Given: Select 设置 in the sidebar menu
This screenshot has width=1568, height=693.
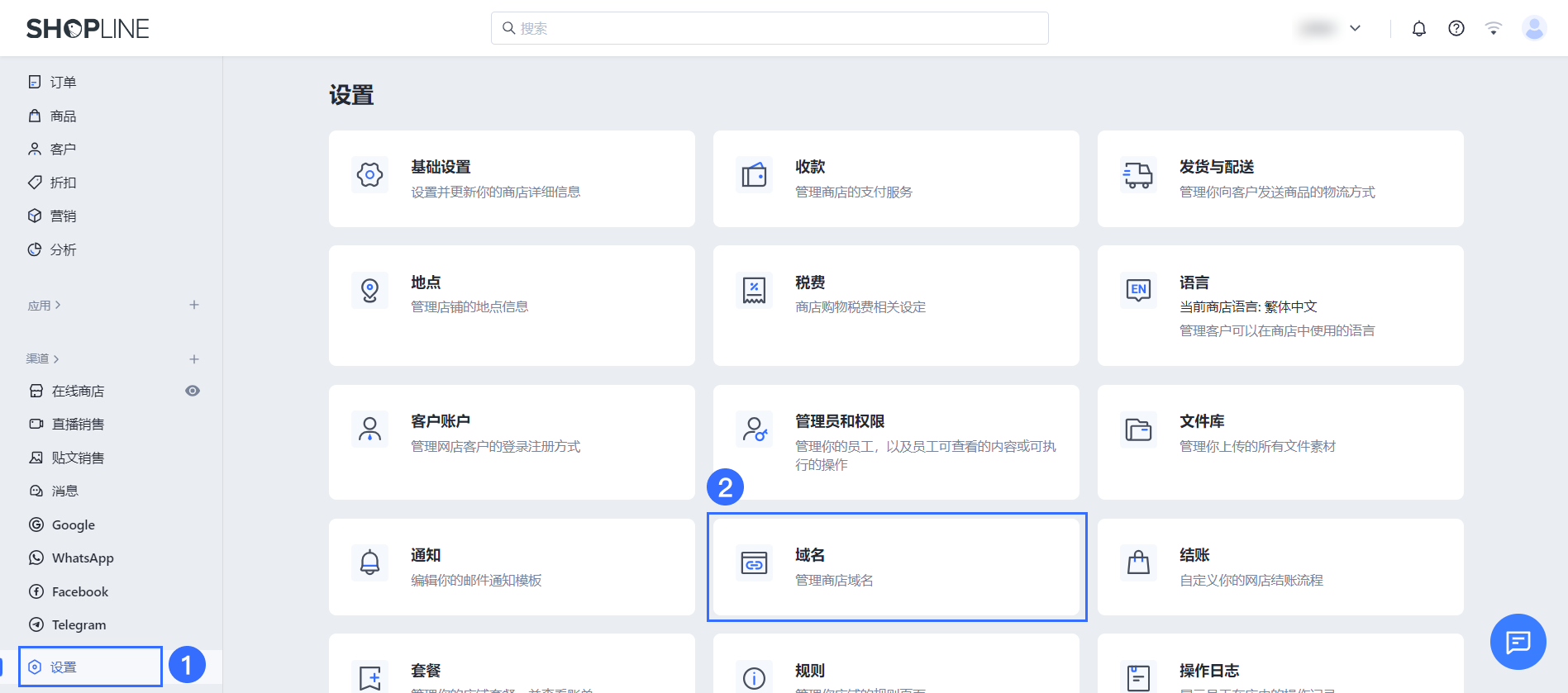Looking at the screenshot, I should click(x=64, y=667).
